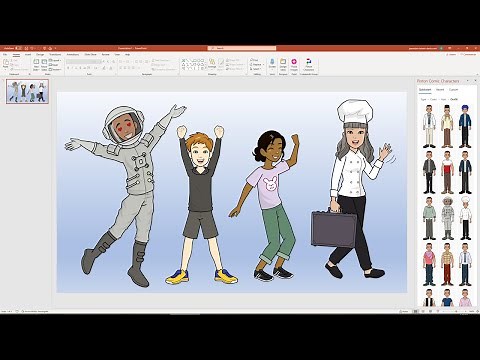Viewport: 480px width, 360px height.
Task: Choose the chef hat outfit in panel
Action: [465, 218]
